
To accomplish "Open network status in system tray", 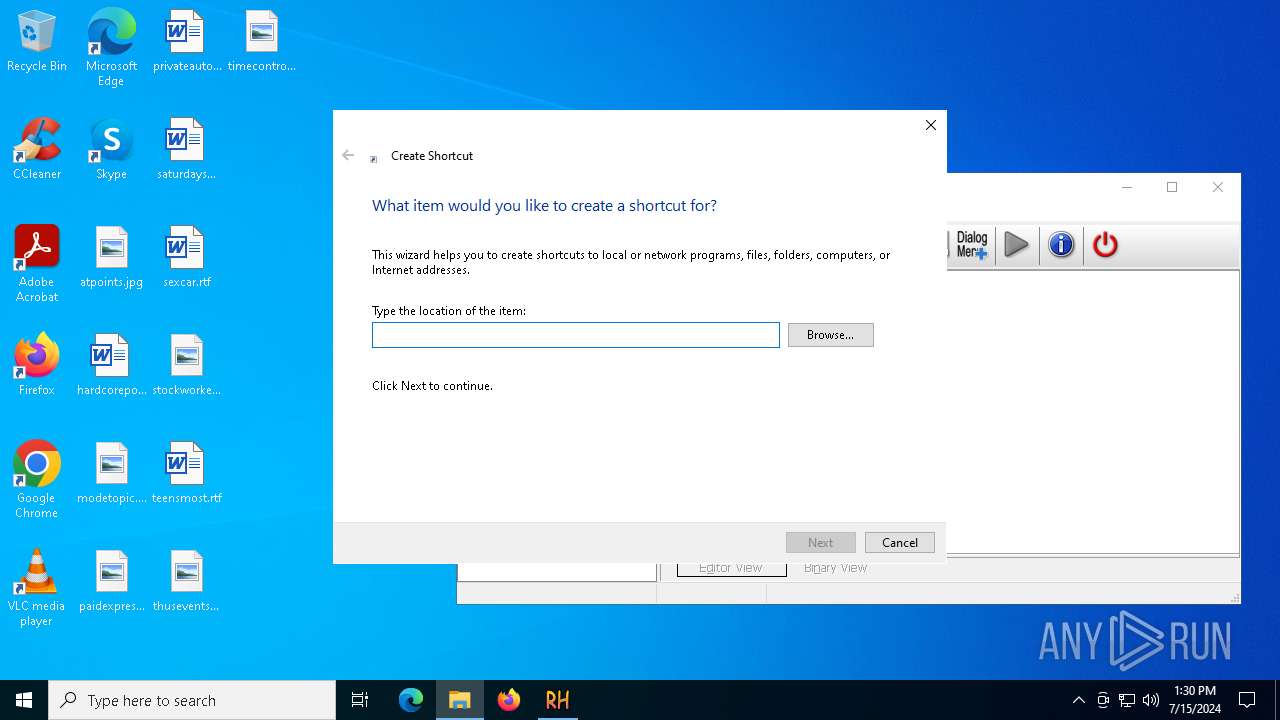I will point(1127,700).
